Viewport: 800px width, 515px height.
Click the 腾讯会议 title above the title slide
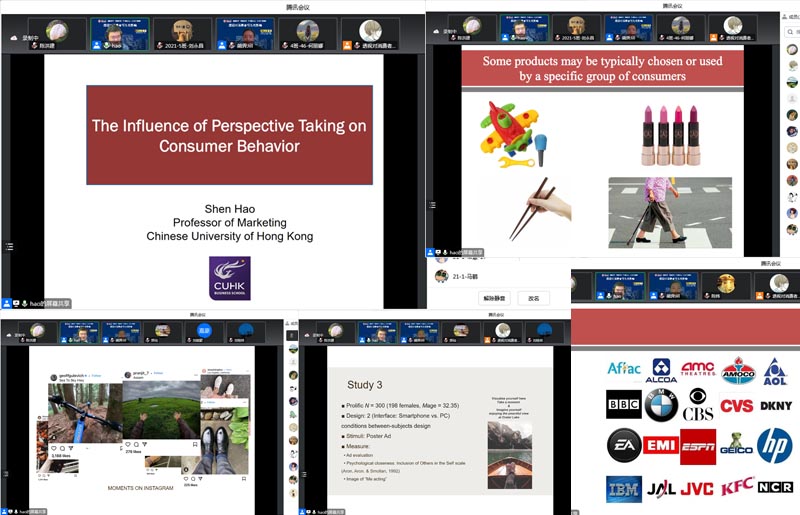point(212,7)
